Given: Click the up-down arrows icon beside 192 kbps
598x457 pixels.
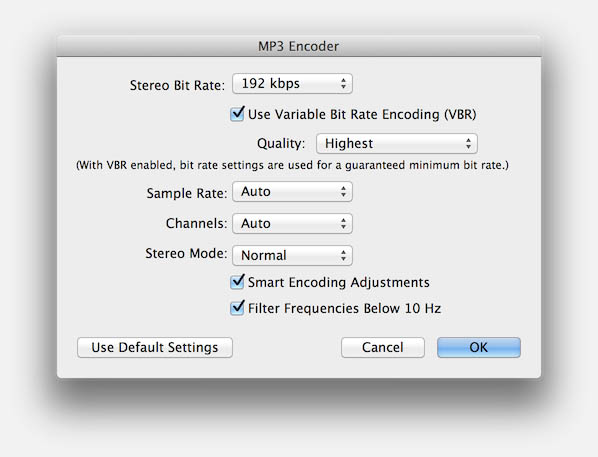Looking at the screenshot, I should (343, 84).
